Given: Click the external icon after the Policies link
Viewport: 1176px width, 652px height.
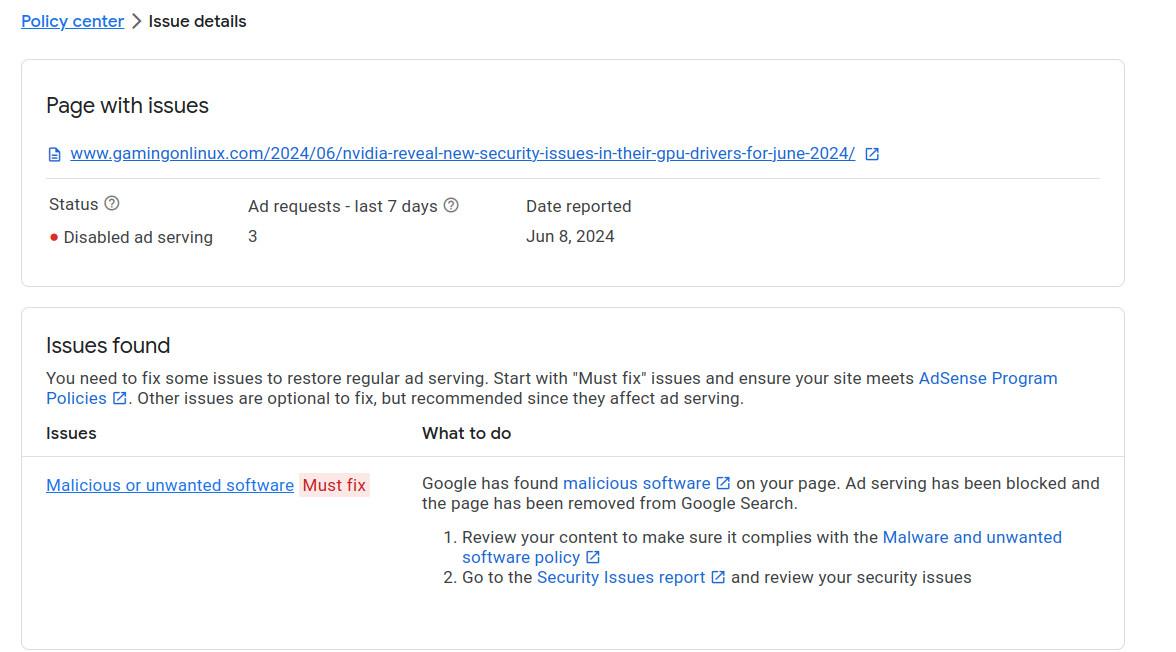Looking at the screenshot, I should tap(120, 398).
